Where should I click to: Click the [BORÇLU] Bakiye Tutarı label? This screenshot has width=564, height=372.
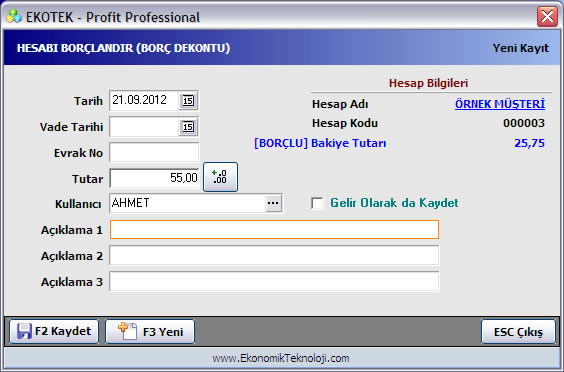pos(320,143)
